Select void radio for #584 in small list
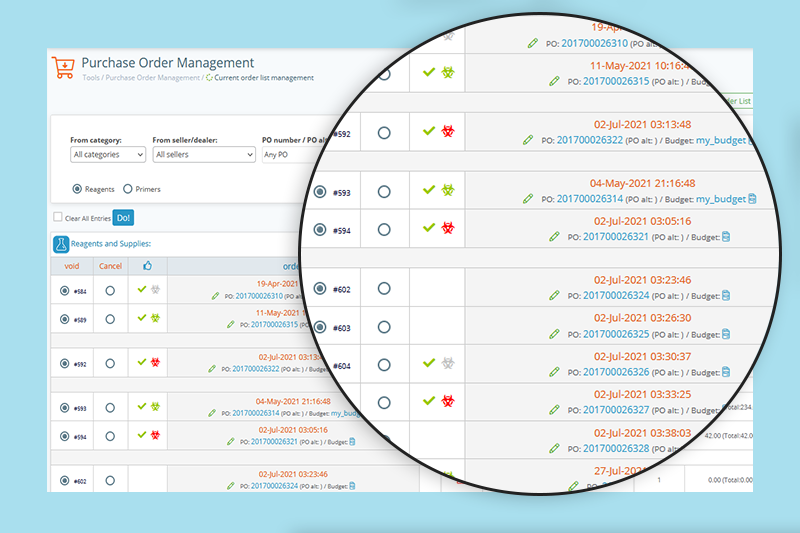 point(64,291)
